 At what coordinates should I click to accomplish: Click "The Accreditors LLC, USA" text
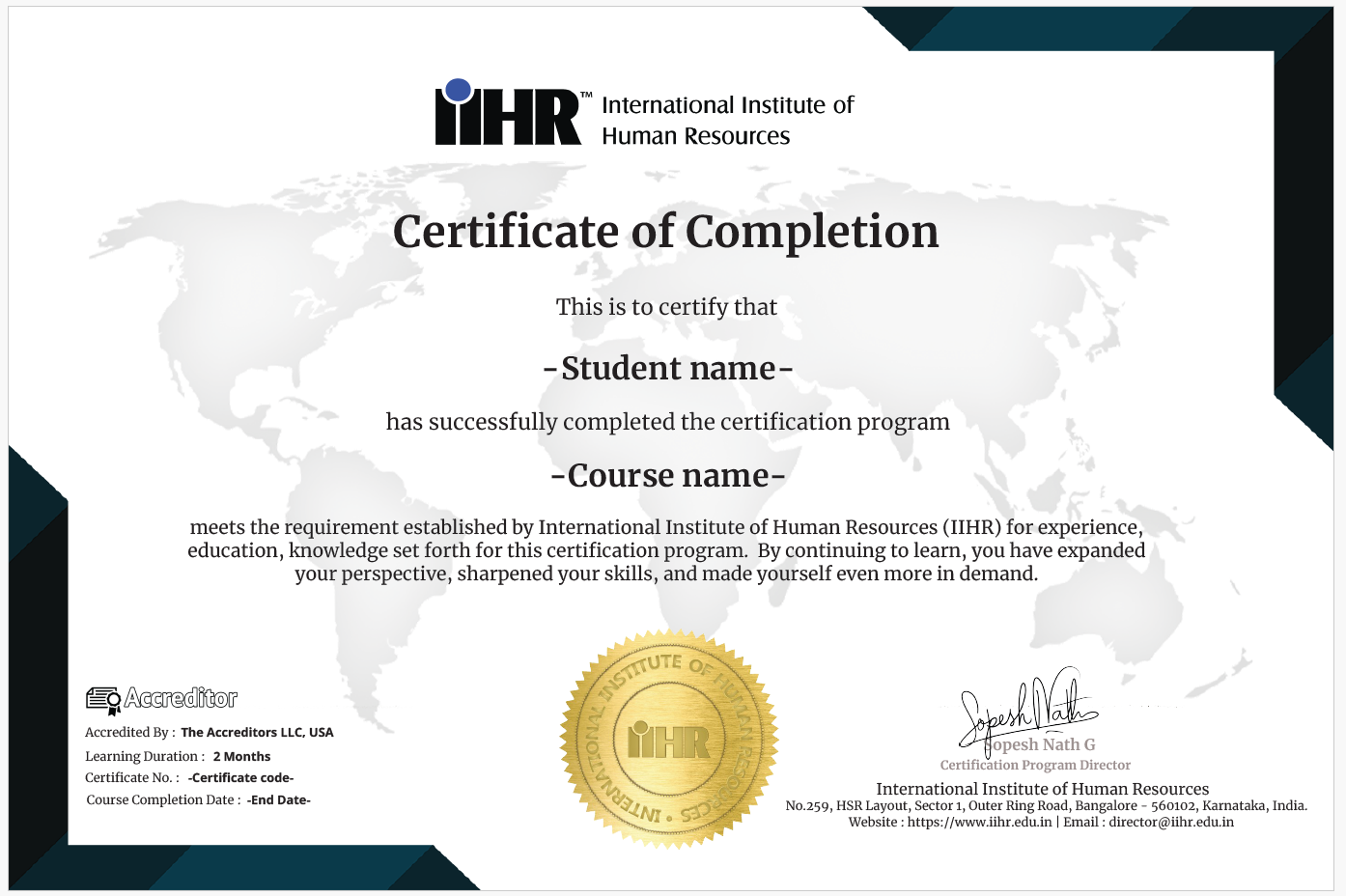point(257,733)
